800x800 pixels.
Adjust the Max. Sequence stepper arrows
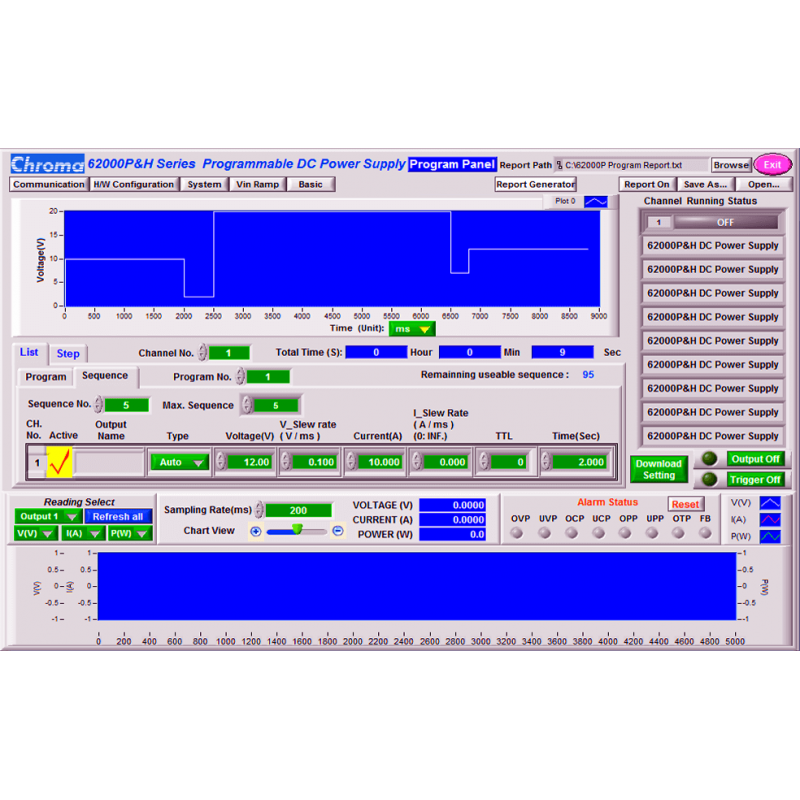pos(247,405)
